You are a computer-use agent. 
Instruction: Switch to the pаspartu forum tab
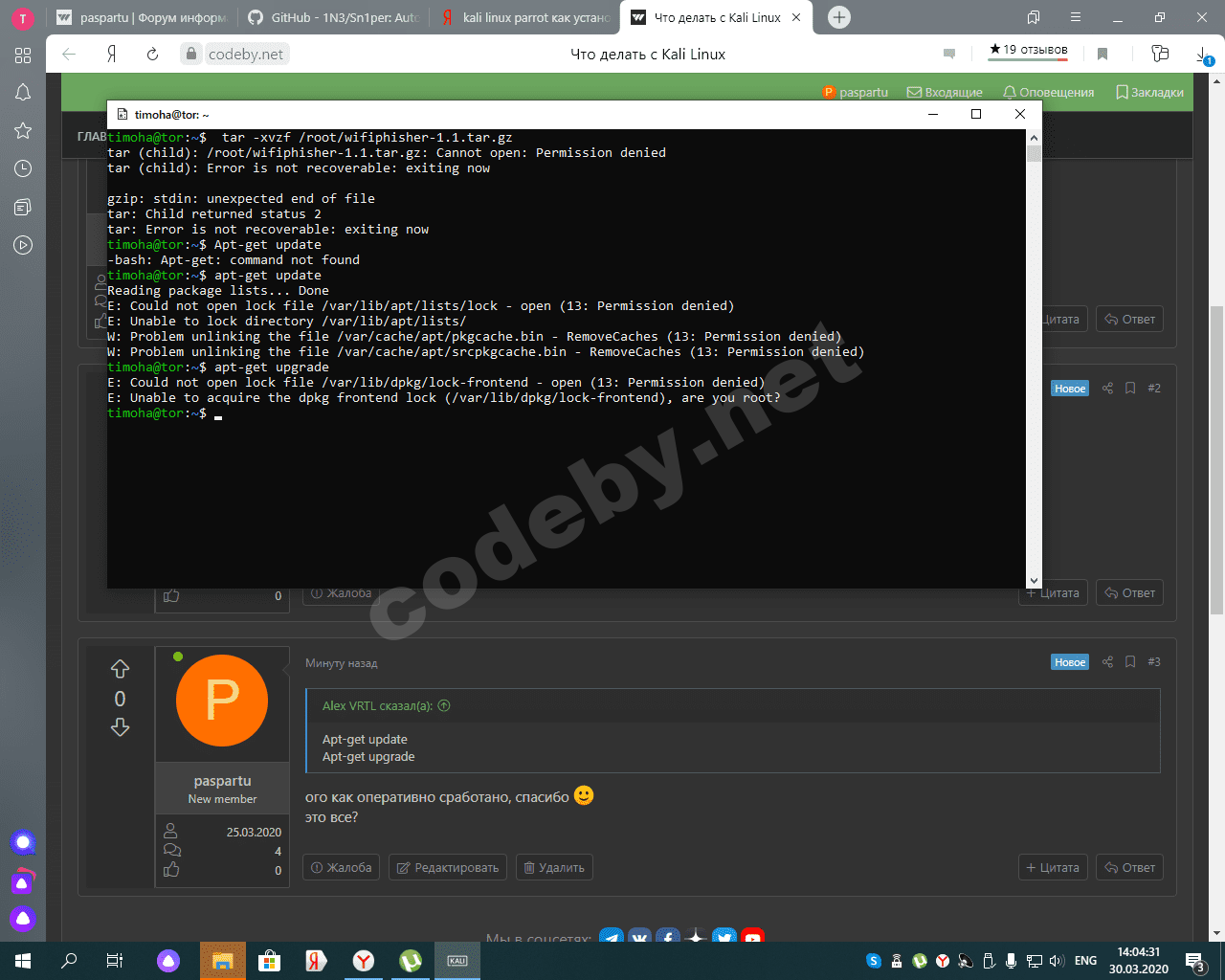click(142, 17)
